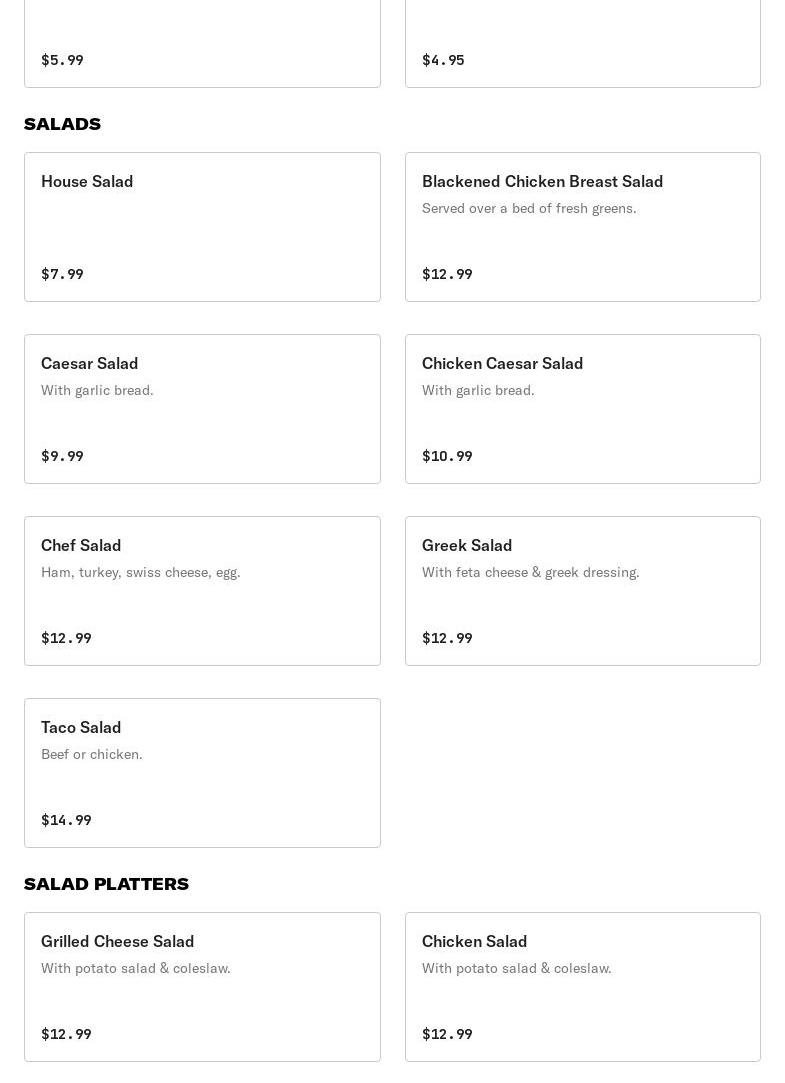The image size is (785, 1083).
Task: Choose the Chef Salad card
Action: [x=202, y=591]
